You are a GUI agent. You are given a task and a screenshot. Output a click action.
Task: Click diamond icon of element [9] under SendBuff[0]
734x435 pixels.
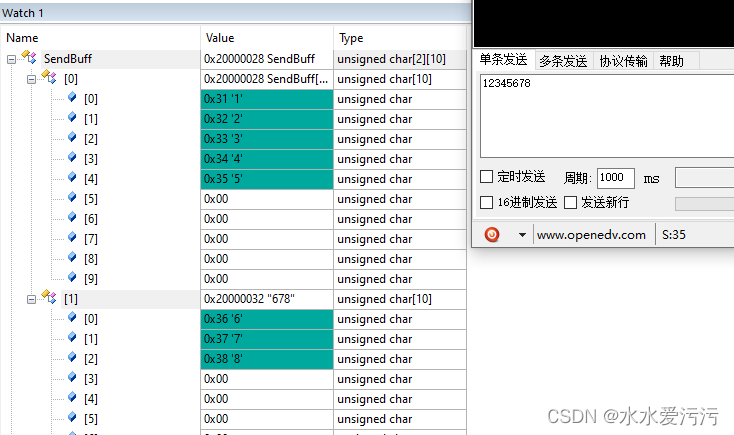point(72,277)
